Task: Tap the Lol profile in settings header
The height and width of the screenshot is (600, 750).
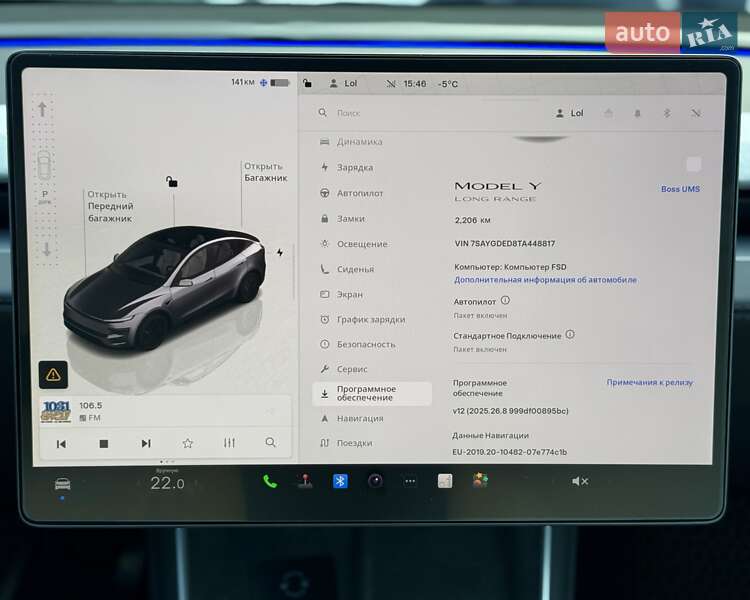Action: coord(570,113)
